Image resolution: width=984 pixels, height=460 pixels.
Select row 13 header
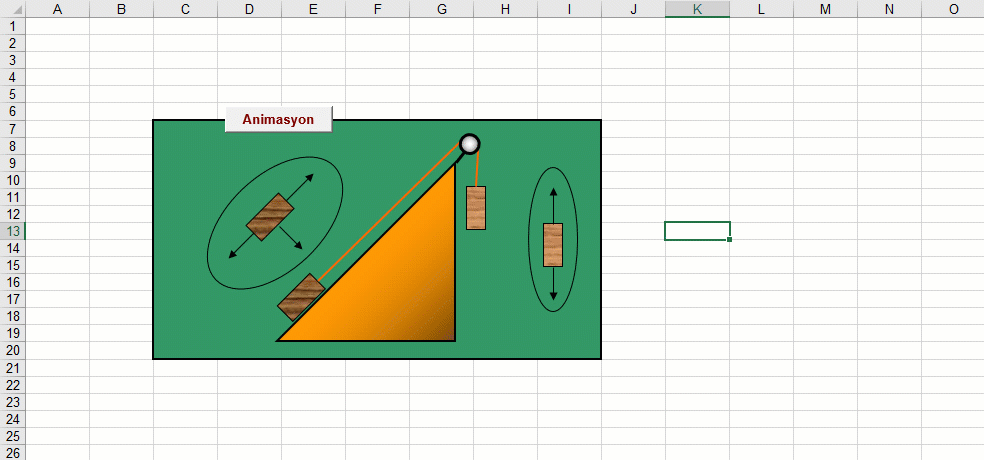point(13,231)
